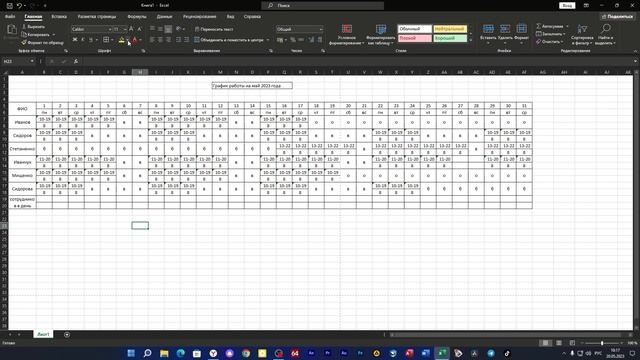Apply red font color A
Image resolution: width=640 pixels, height=360 pixels.
tap(135, 40)
